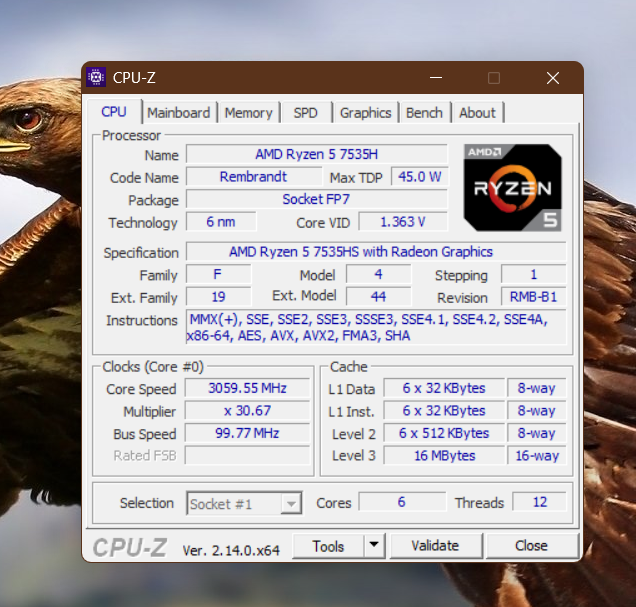Select the Bench tab
This screenshot has height=607, width=636.
coord(424,113)
